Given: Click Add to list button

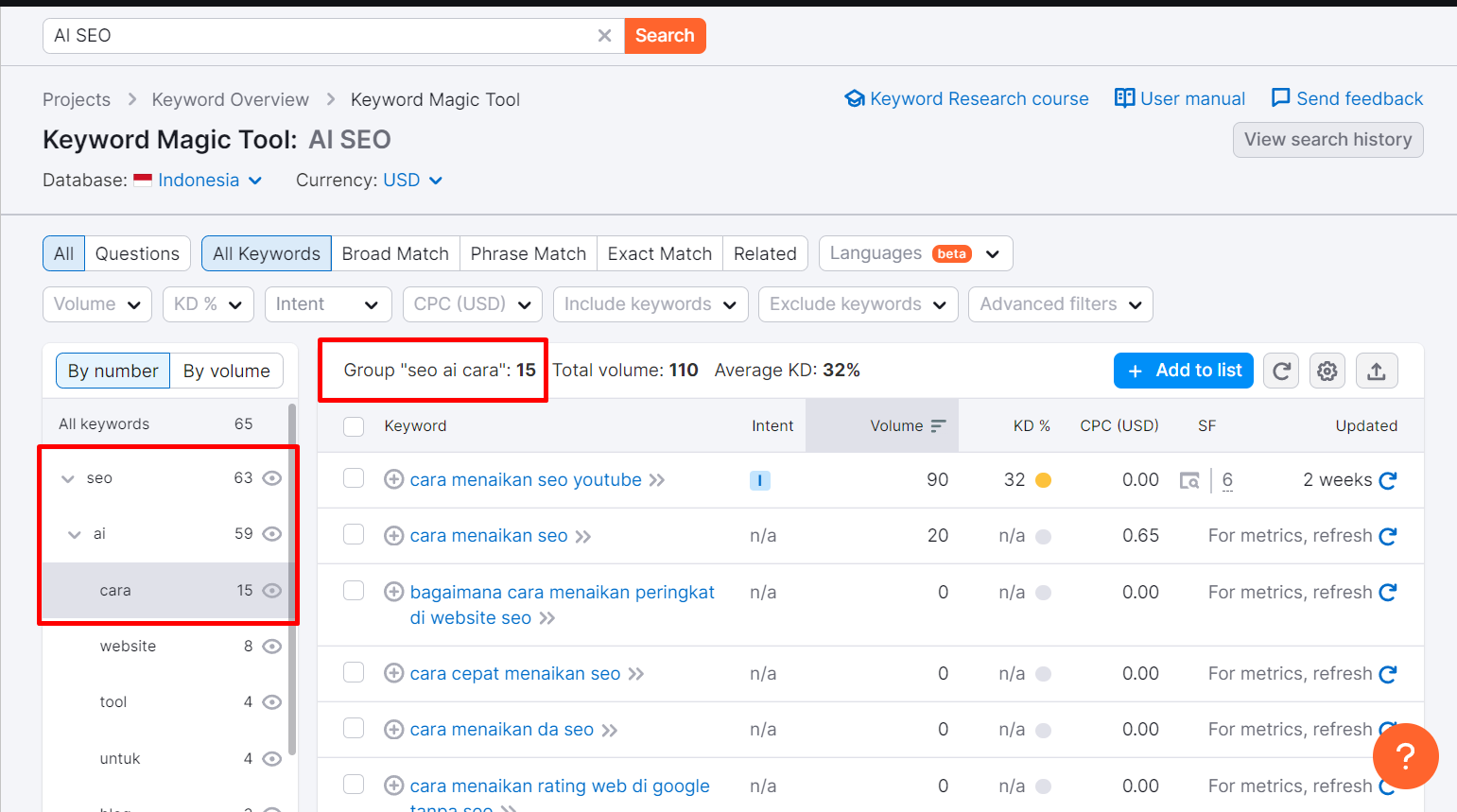Looking at the screenshot, I should coord(1184,371).
